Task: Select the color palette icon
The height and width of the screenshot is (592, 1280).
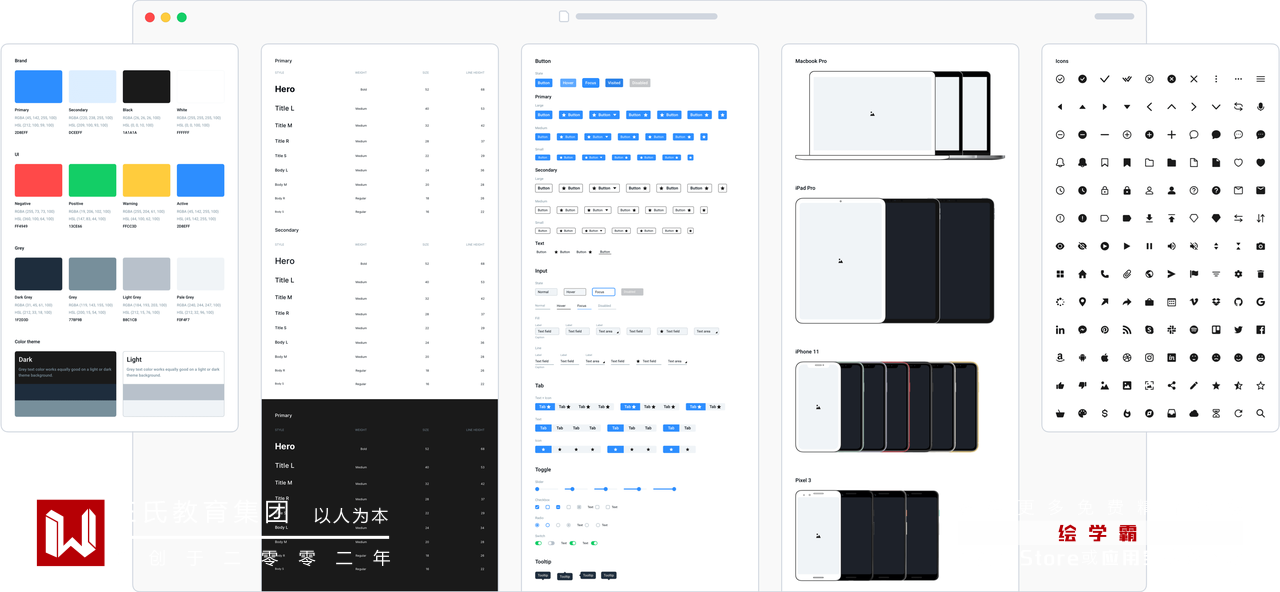Action: [1082, 413]
